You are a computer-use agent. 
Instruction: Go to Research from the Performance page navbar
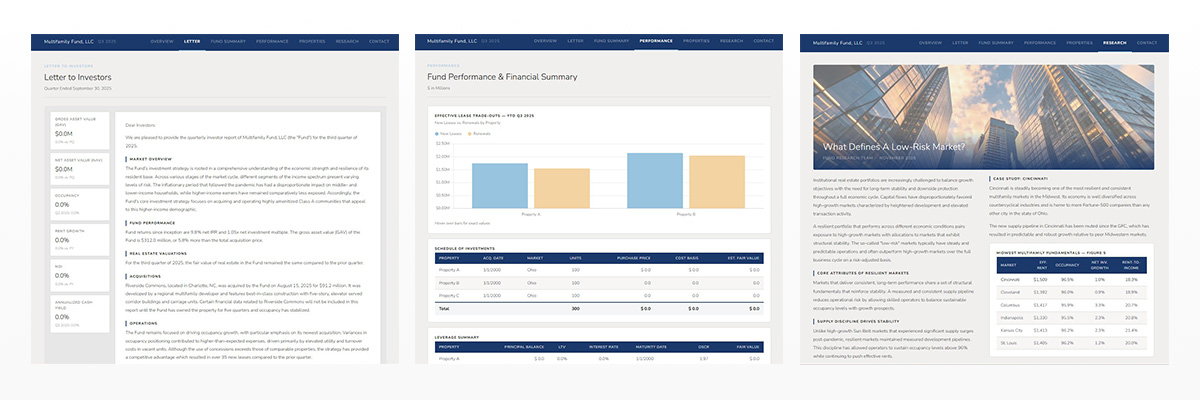(x=732, y=42)
